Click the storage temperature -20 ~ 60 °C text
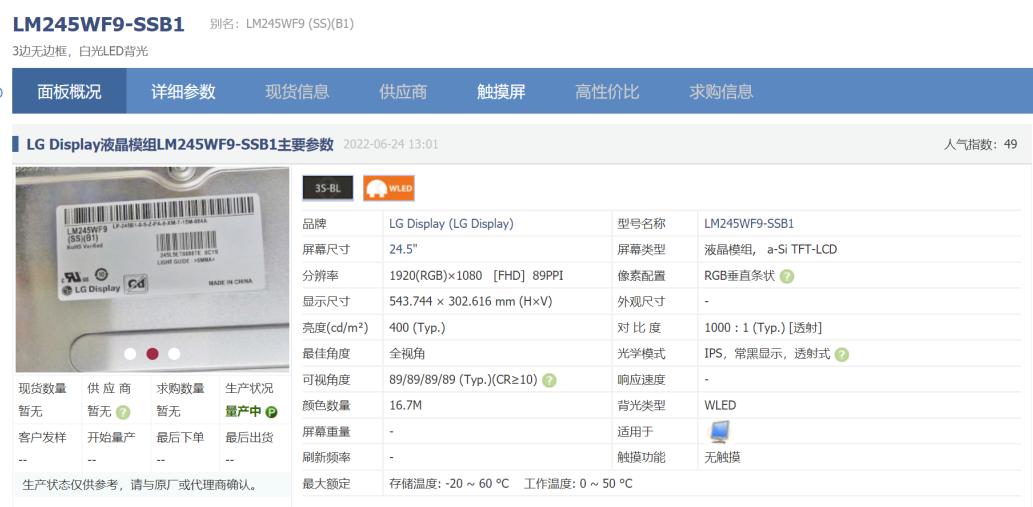Screen dimensions: 1033x507 (449, 484)
